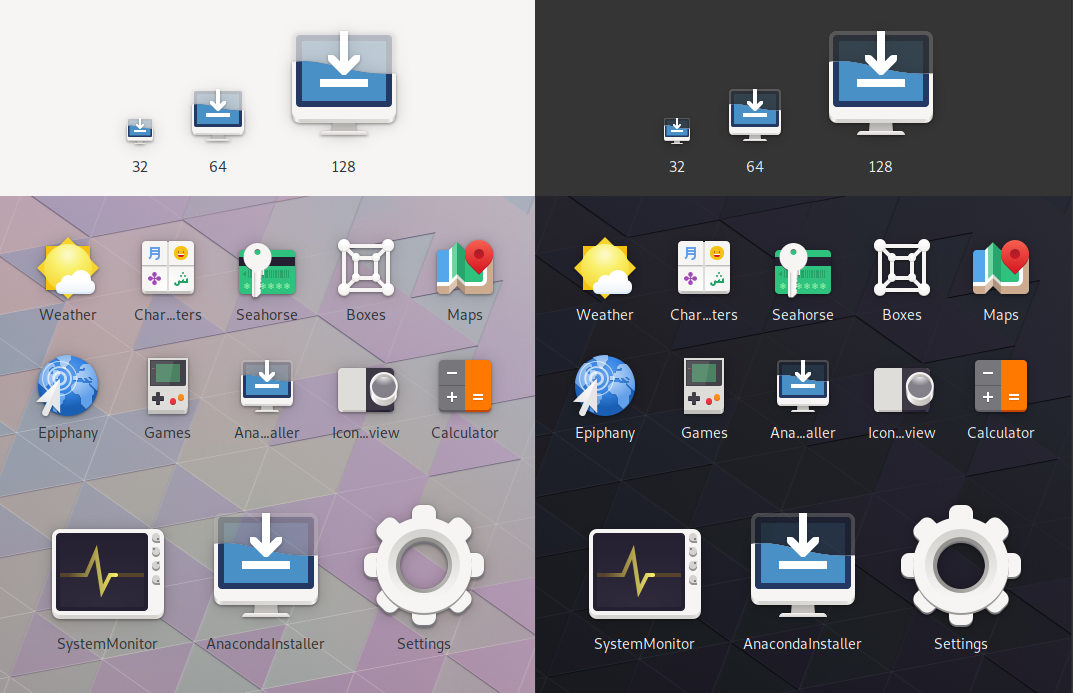Screen dimensions: 1073x693
Task: Open large AnacondaInstaller icon in the dark panel
Action: pos(803,565)
